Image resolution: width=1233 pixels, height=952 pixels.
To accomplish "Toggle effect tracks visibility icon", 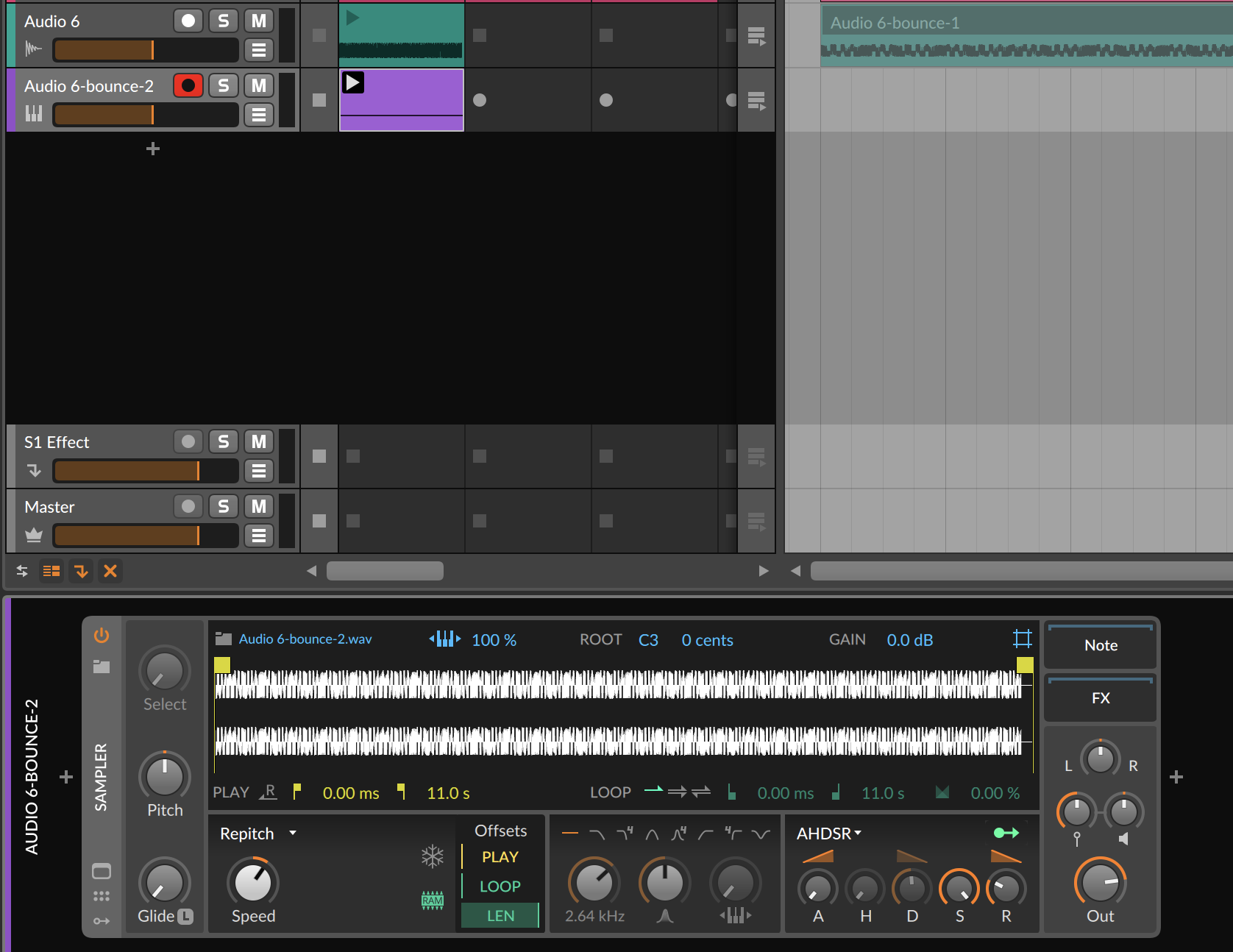I will coord(81,571).
